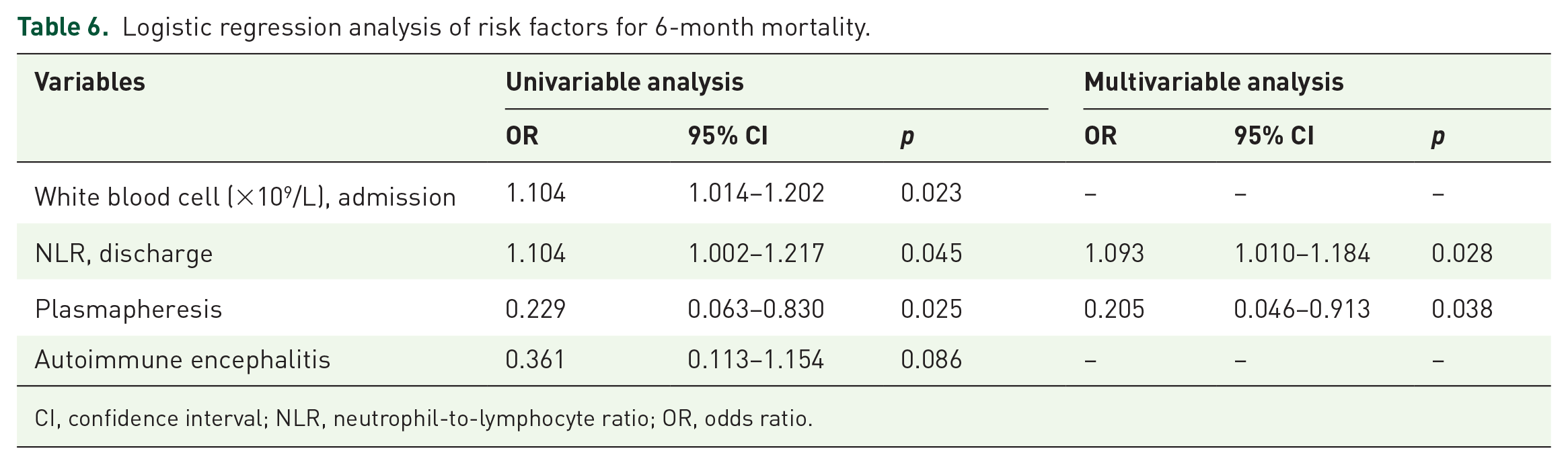Select the p value 0.028

pos(1462,253)
